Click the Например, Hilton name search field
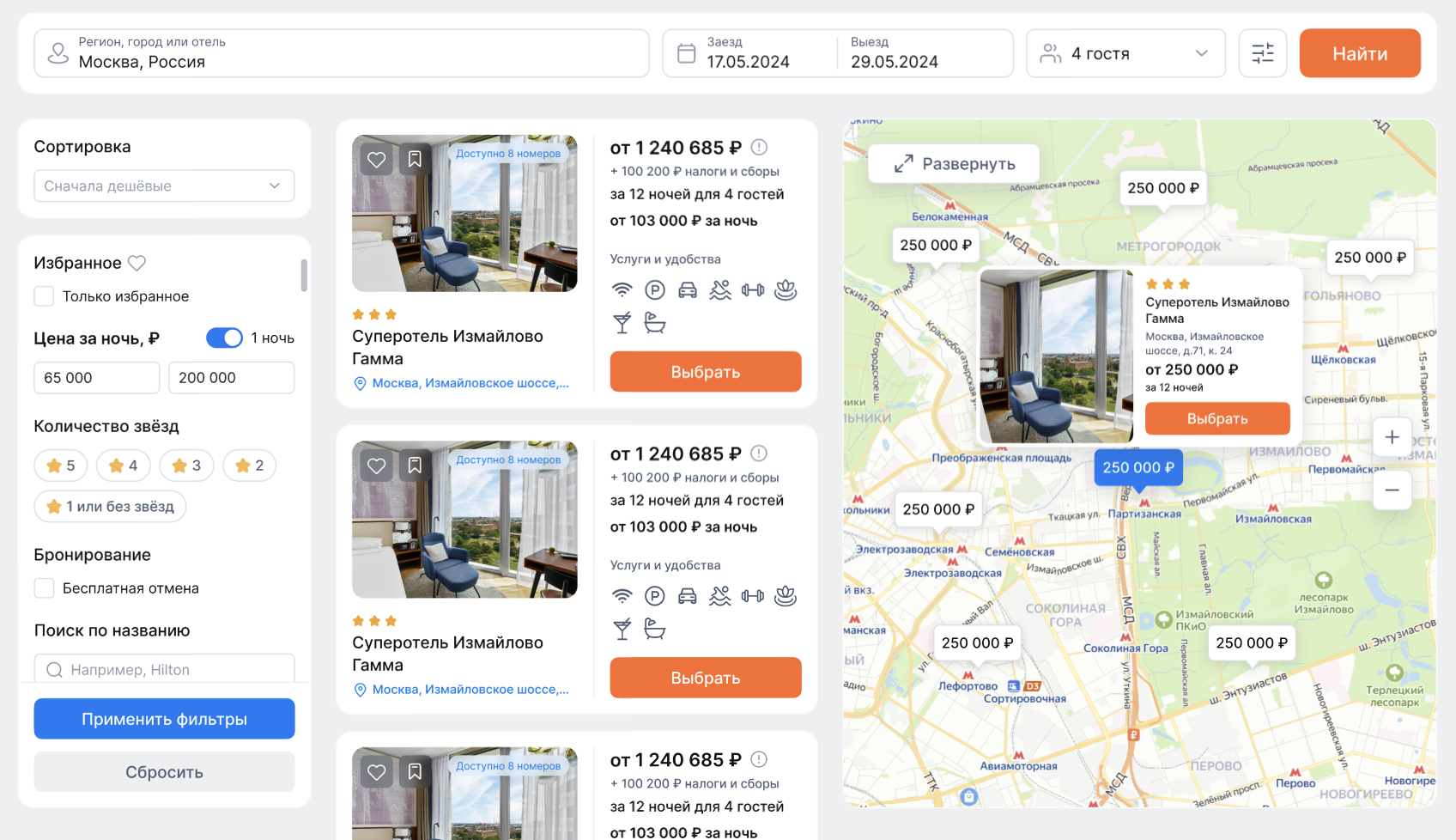The height and width of the screenshot is (840, 1456). coord(164,669)
